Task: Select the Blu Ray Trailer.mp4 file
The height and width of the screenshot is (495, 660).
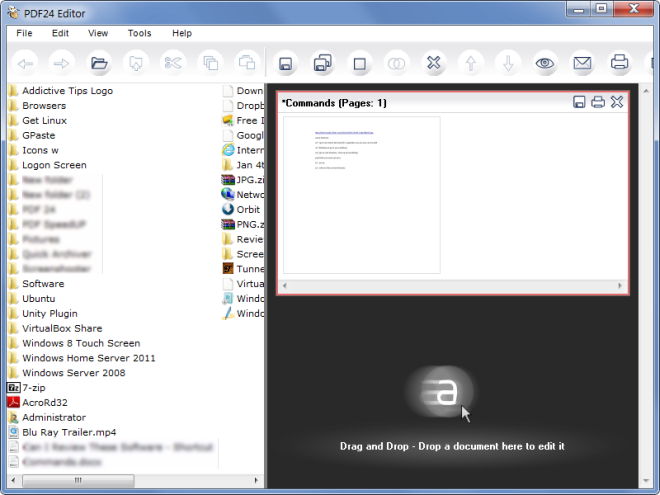Action: click(x=62, y=433)
